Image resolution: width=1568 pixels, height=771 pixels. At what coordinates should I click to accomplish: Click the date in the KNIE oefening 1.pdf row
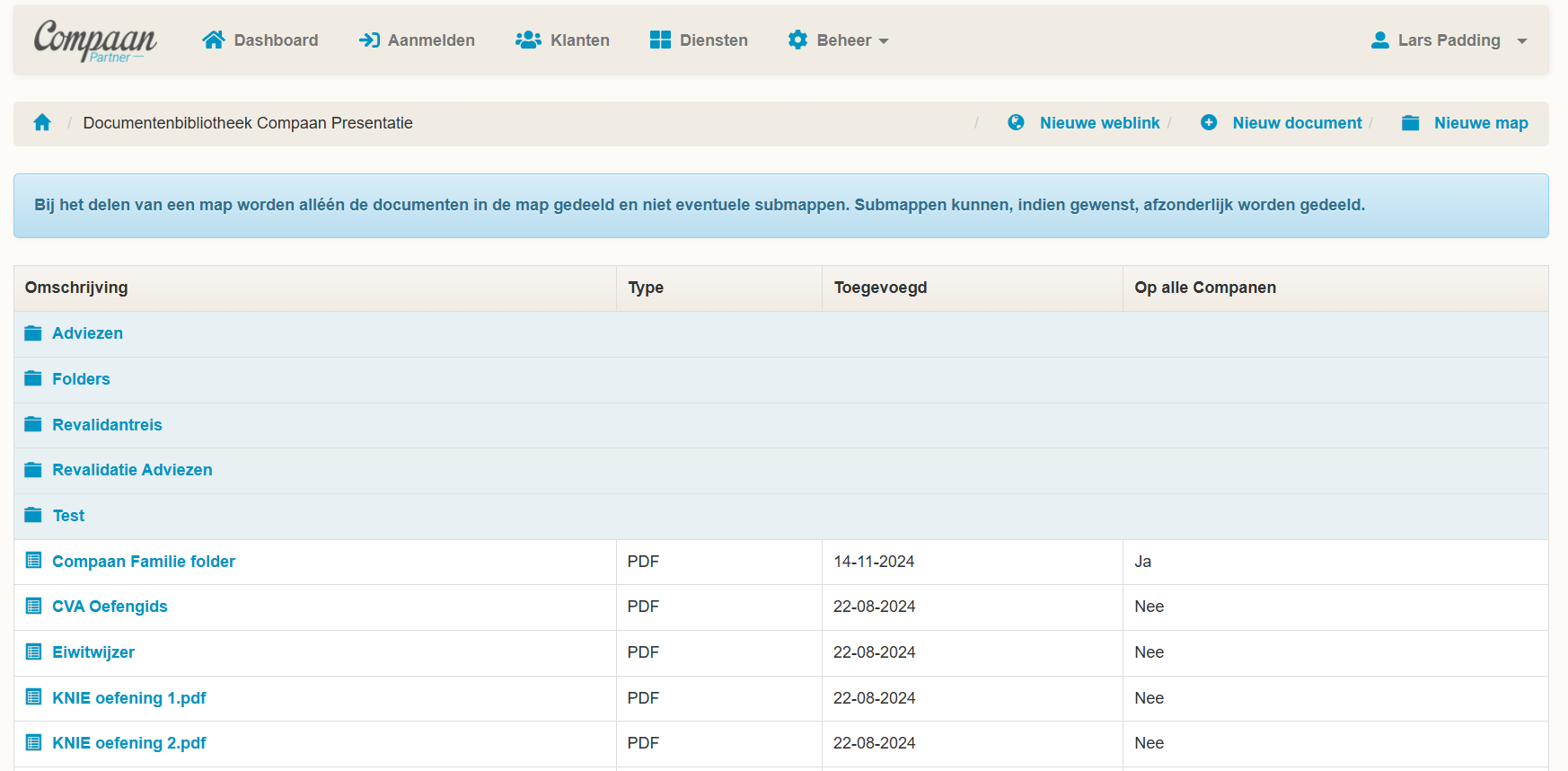[874, 698]
